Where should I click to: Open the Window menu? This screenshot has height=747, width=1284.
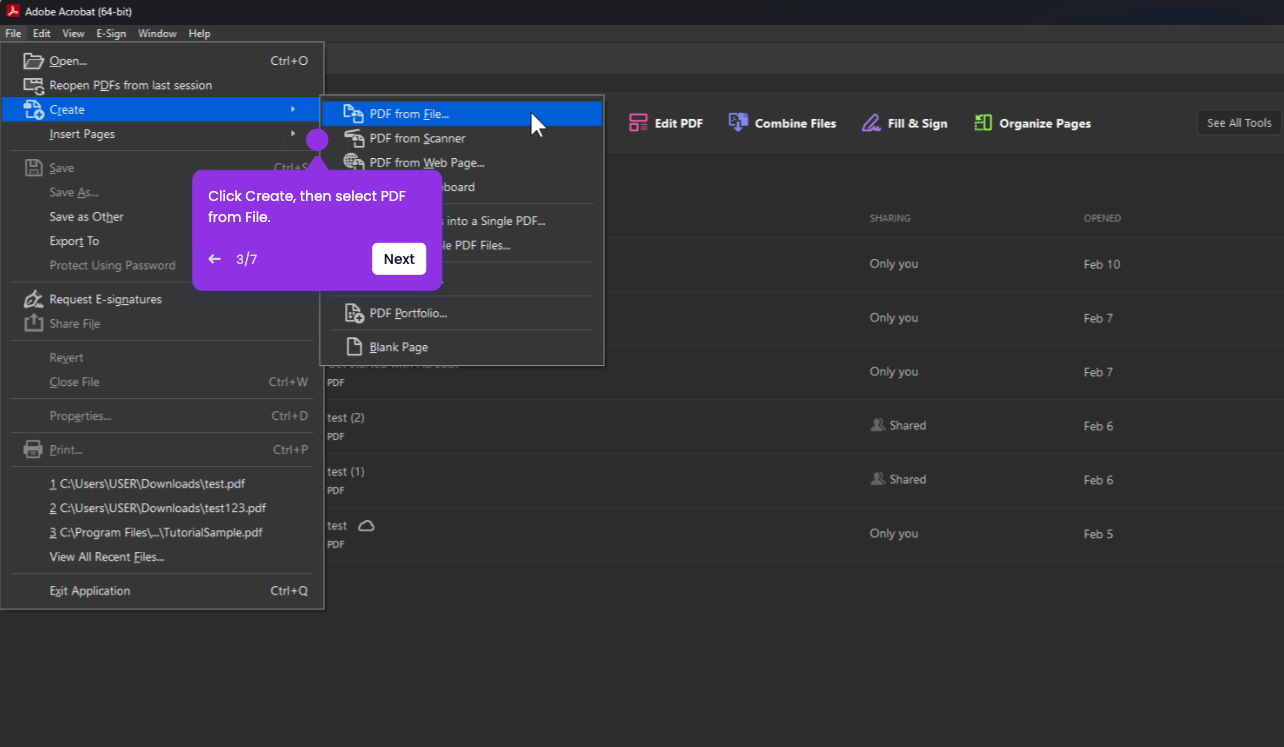pyautogui.click(x=157, y=34)
